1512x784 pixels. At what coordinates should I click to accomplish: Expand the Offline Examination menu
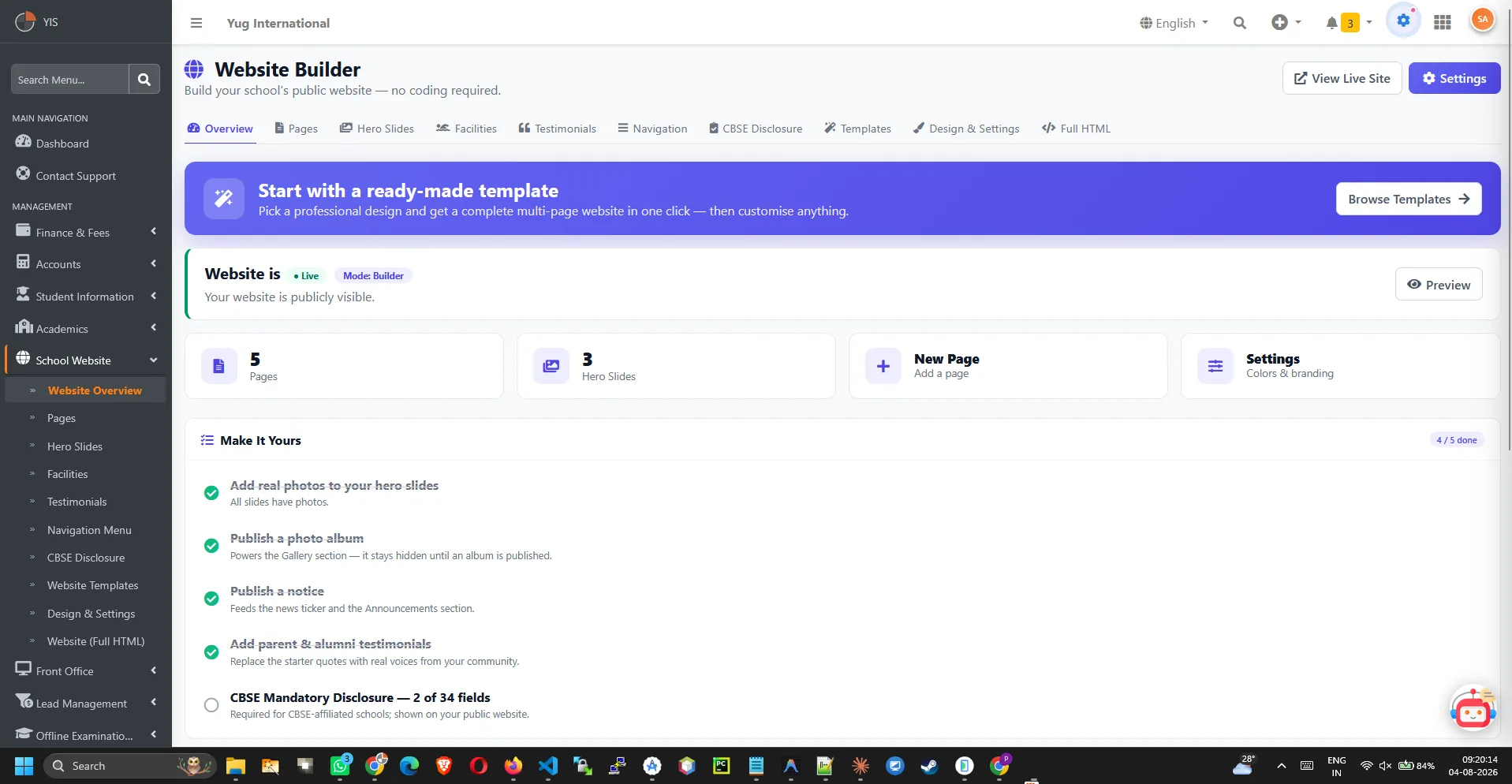[86, 735]
